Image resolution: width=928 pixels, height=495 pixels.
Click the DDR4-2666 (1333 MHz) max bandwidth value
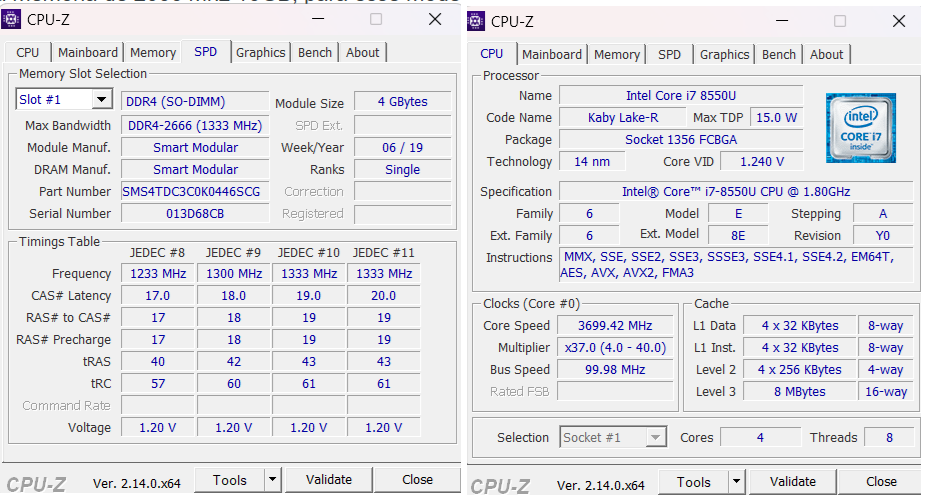pos(195,126)
